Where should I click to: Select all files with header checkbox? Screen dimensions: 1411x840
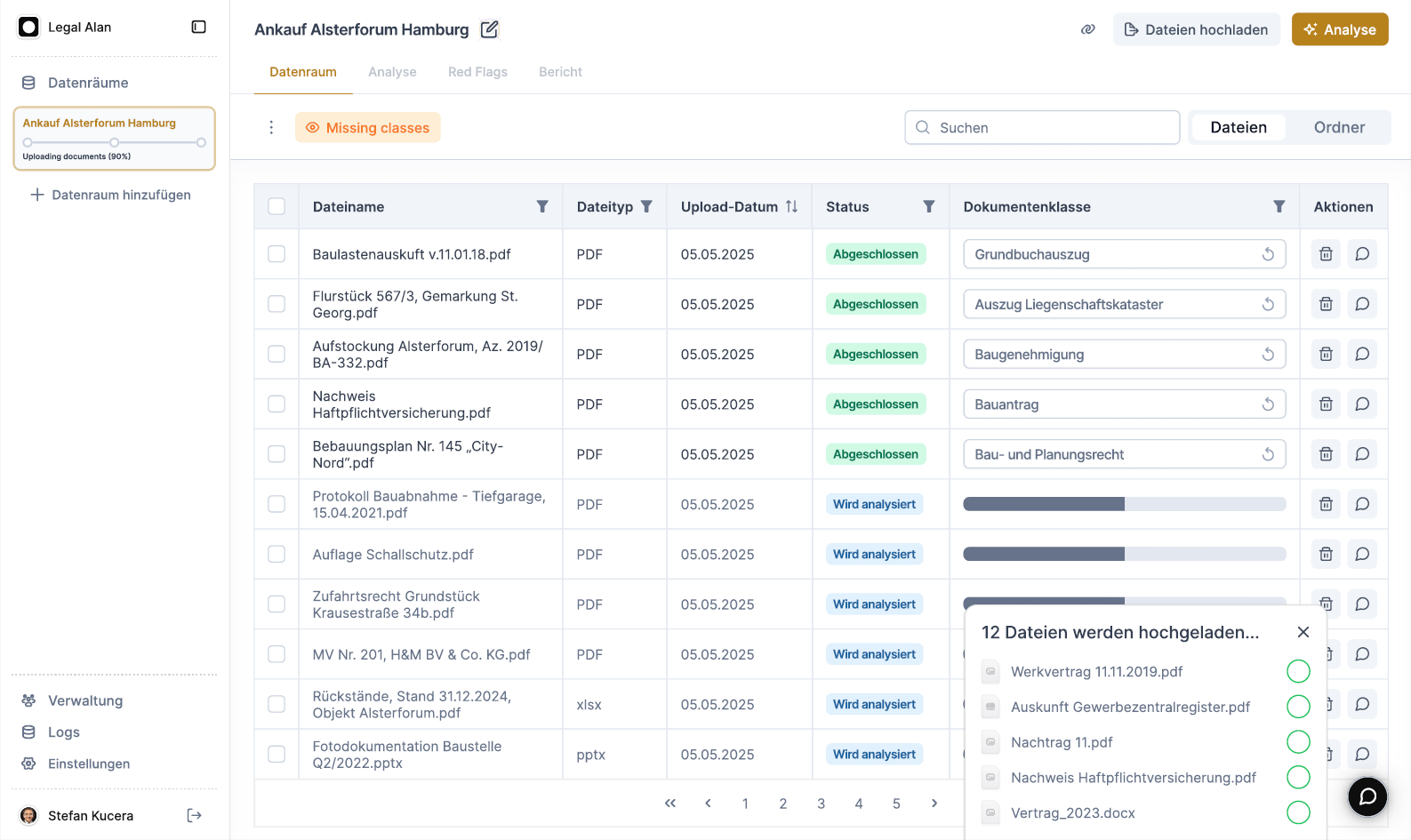coord(277,206)
